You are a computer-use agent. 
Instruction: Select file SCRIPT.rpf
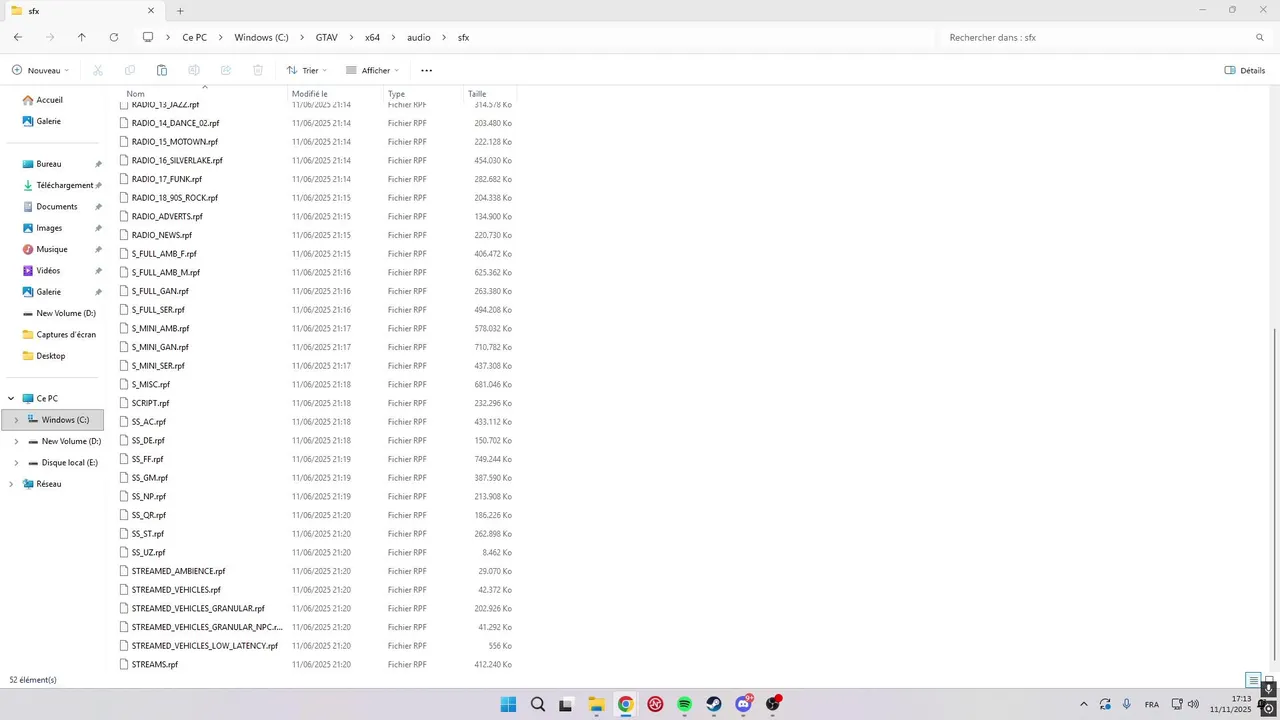(151, 403)
